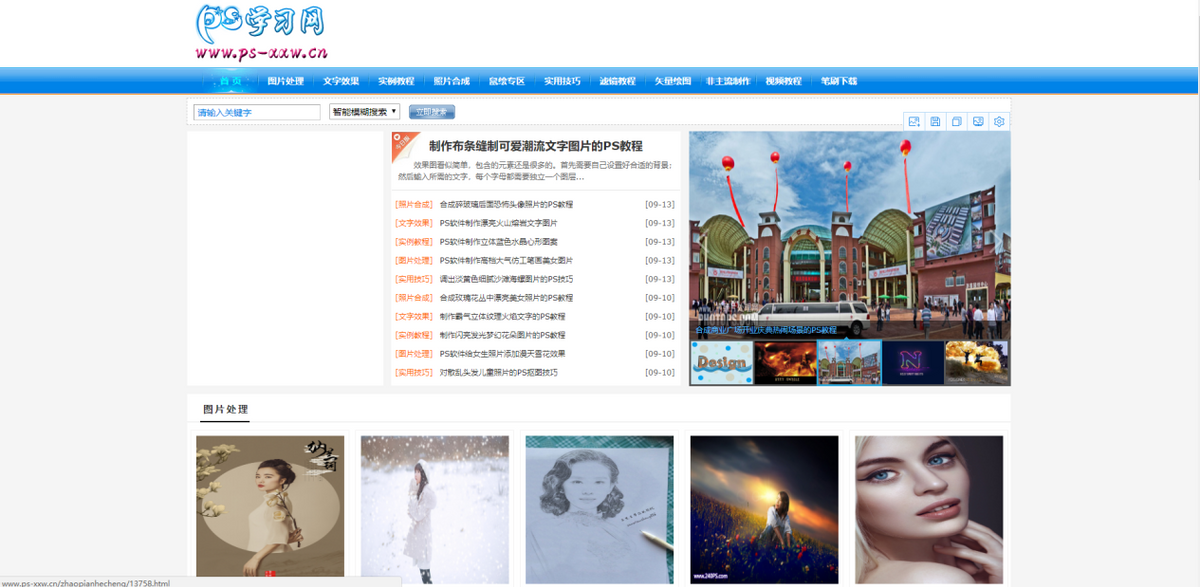The height and width of the screenshot is (587, 1200).
Task: Open the 视频教程 navigation menu item
Action: pos(784,81)
